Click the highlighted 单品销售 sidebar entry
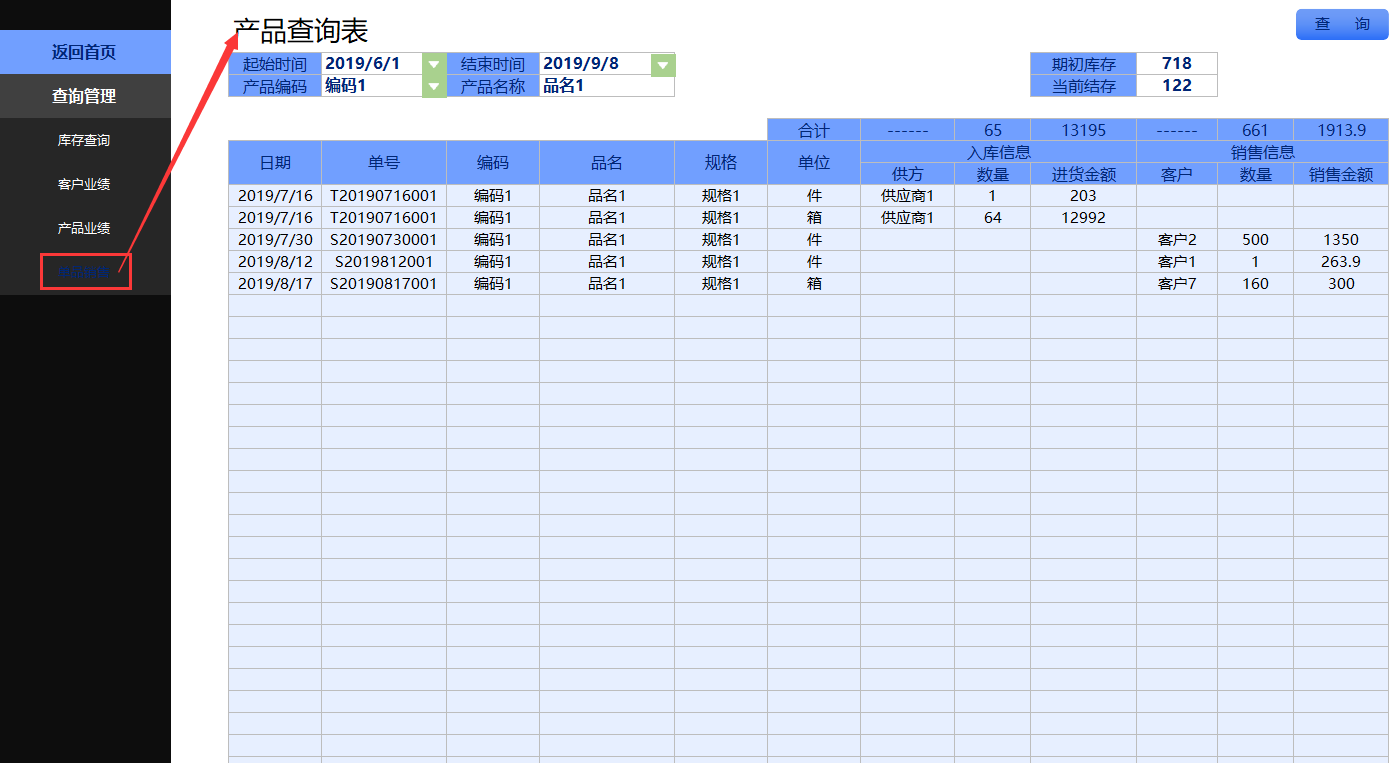Viewport: 1391px width, 763px height. click(x=85, y=271)
